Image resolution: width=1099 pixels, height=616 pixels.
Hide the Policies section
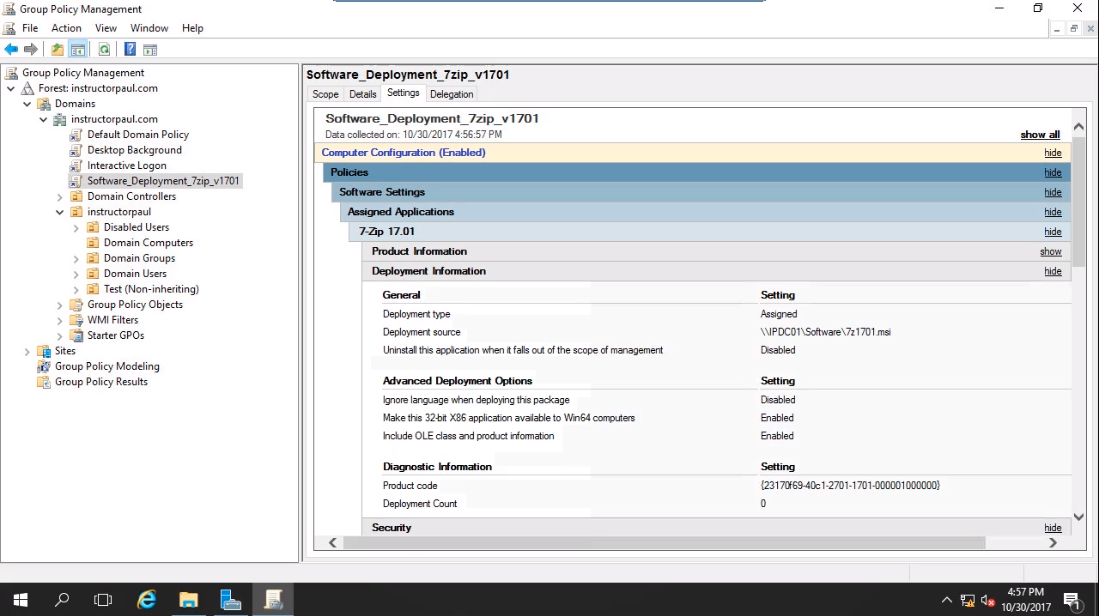[x=1053, y=172]
